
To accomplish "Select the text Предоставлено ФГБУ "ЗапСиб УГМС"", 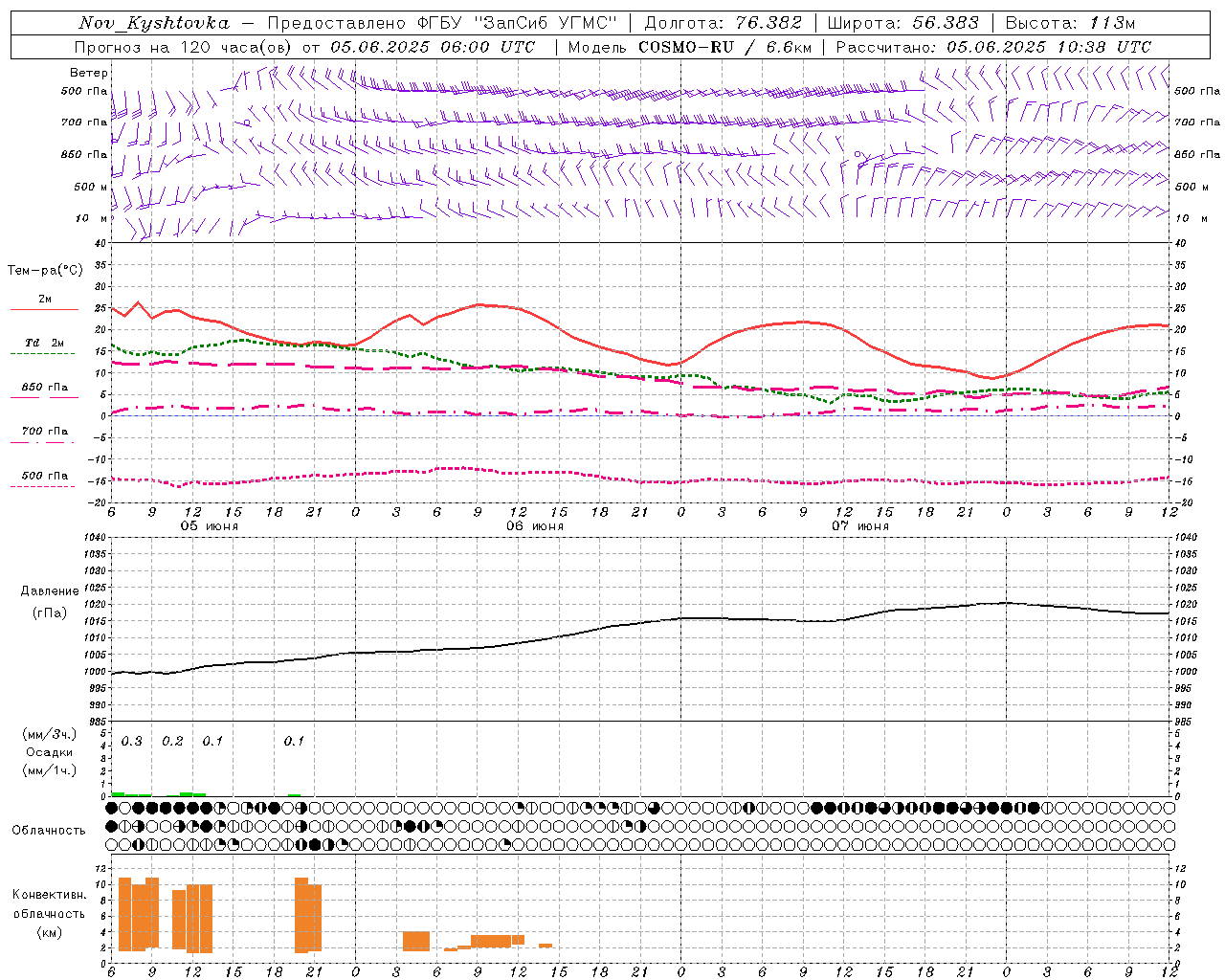I will [x=442, y=23].
